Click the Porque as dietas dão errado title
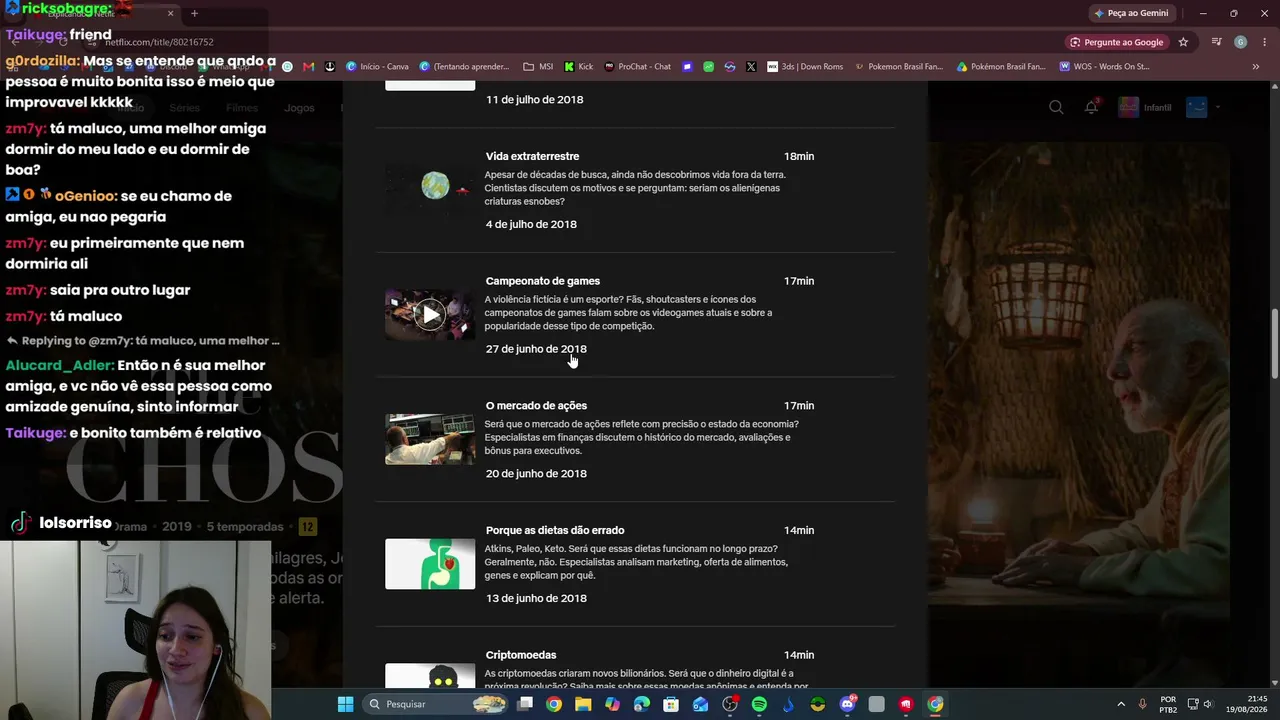This screenshot has height=720, width=1280. tap(555, 530)
